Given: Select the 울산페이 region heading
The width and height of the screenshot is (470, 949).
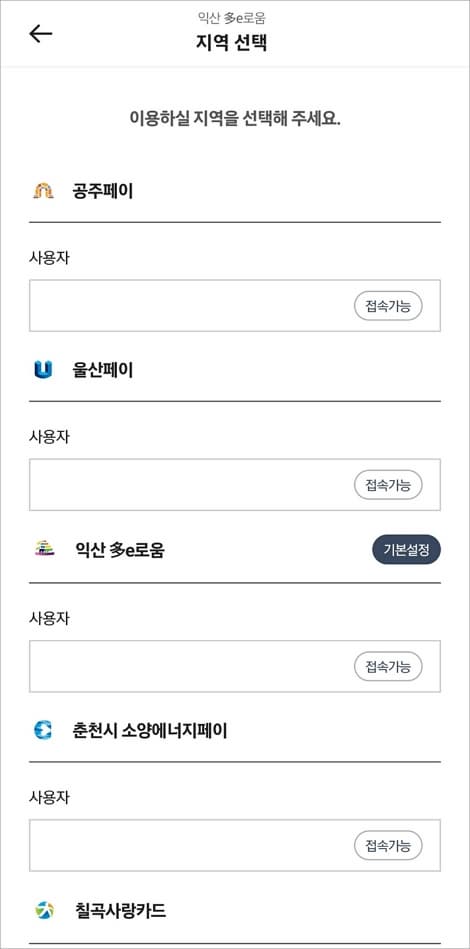Looking at the screenshot, I should tap(103, 370).
